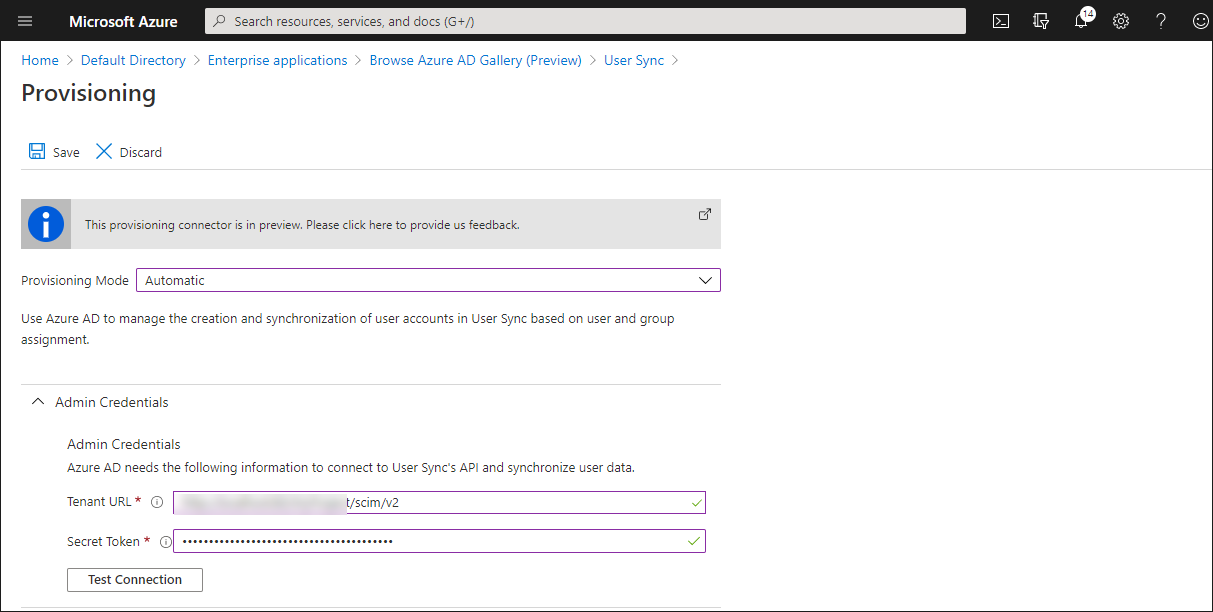This screenshot has width=1213, height=612.
Task: Go to the Home breadcrumb
Action: point(40,60)
